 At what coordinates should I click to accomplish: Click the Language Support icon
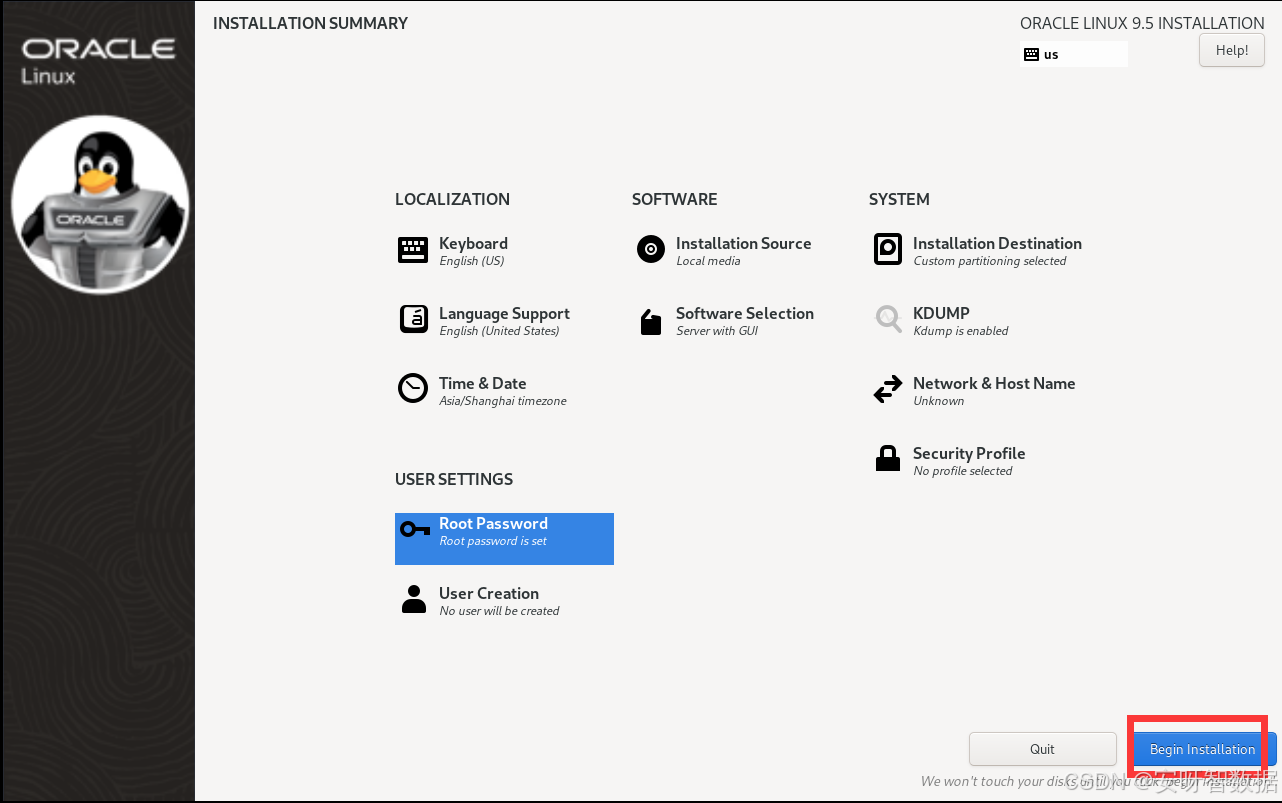[x=413, y=319]
